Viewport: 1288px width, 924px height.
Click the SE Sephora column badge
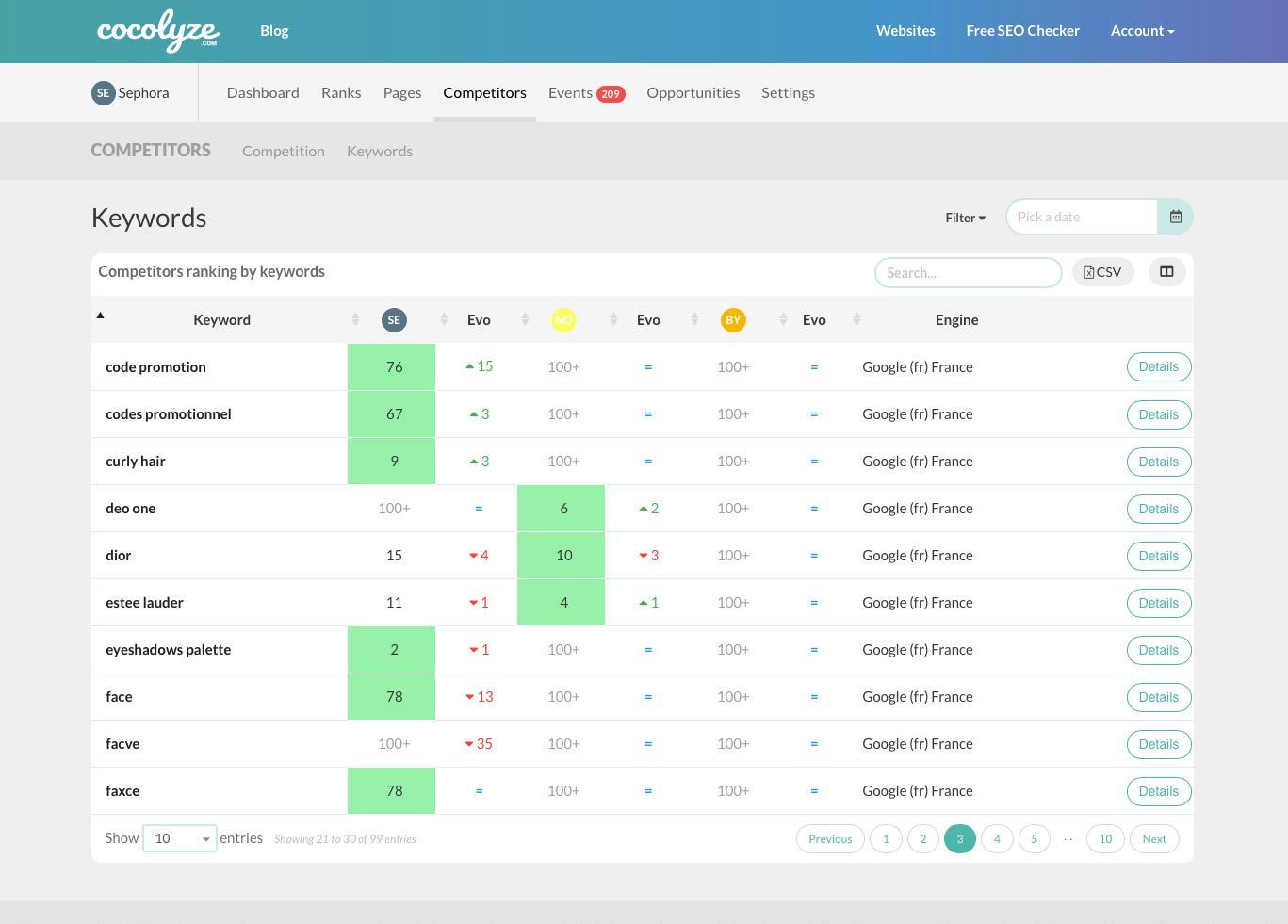[x=394, y=320]
